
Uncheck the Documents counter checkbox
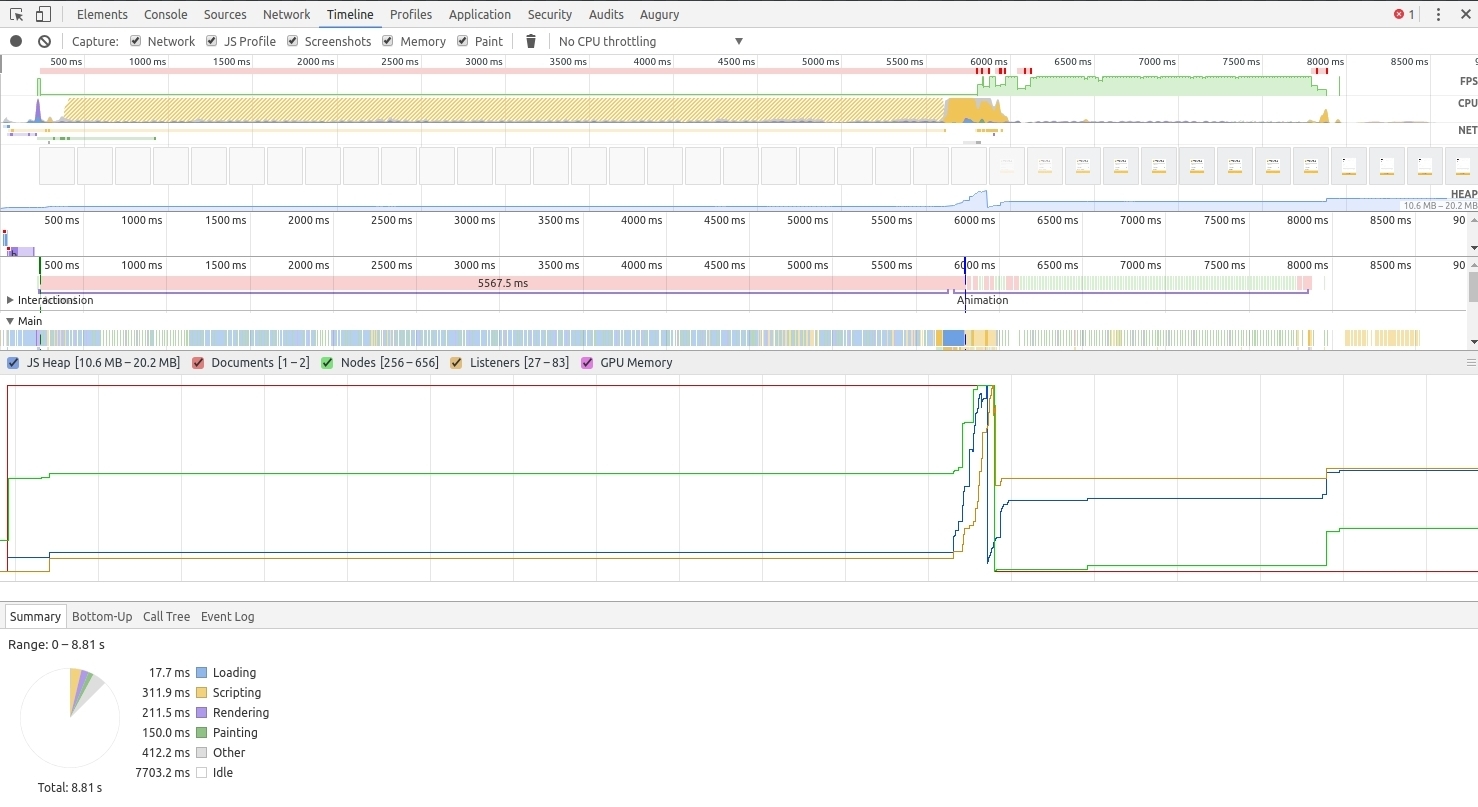[x=198, y=363]
